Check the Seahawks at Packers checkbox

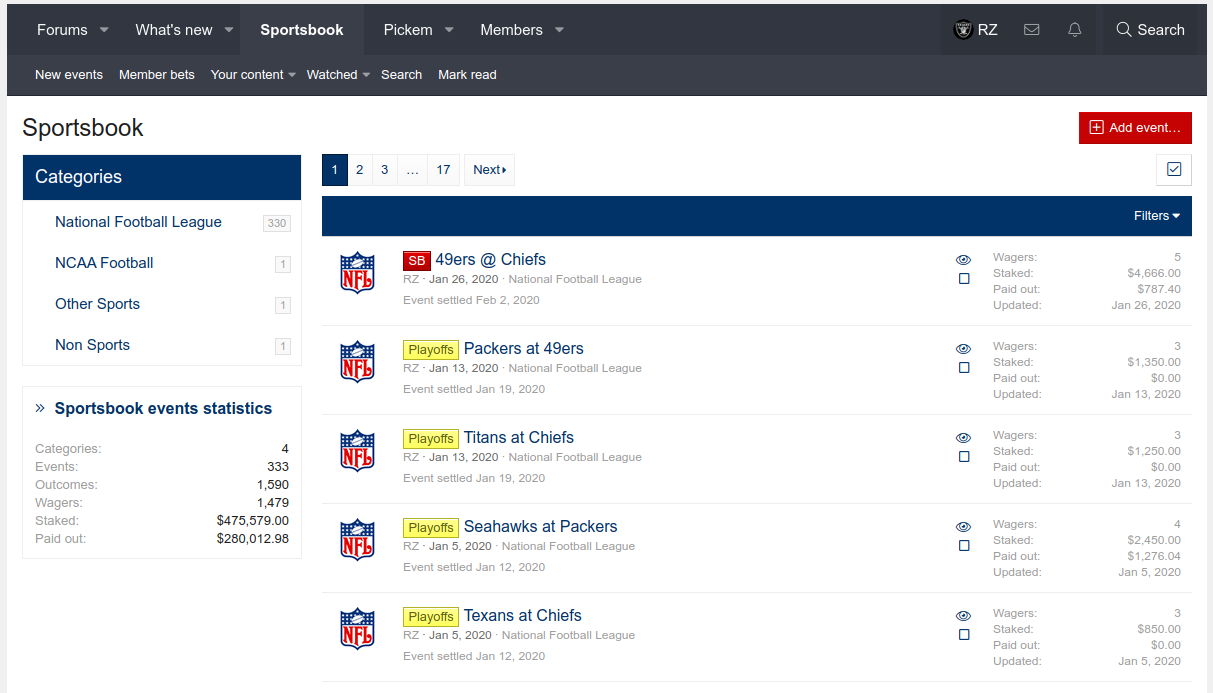click(x=964, y=546)
